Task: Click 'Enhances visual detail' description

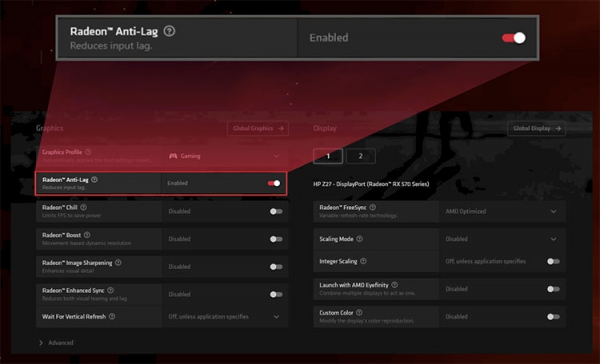Action: (68, 271)
